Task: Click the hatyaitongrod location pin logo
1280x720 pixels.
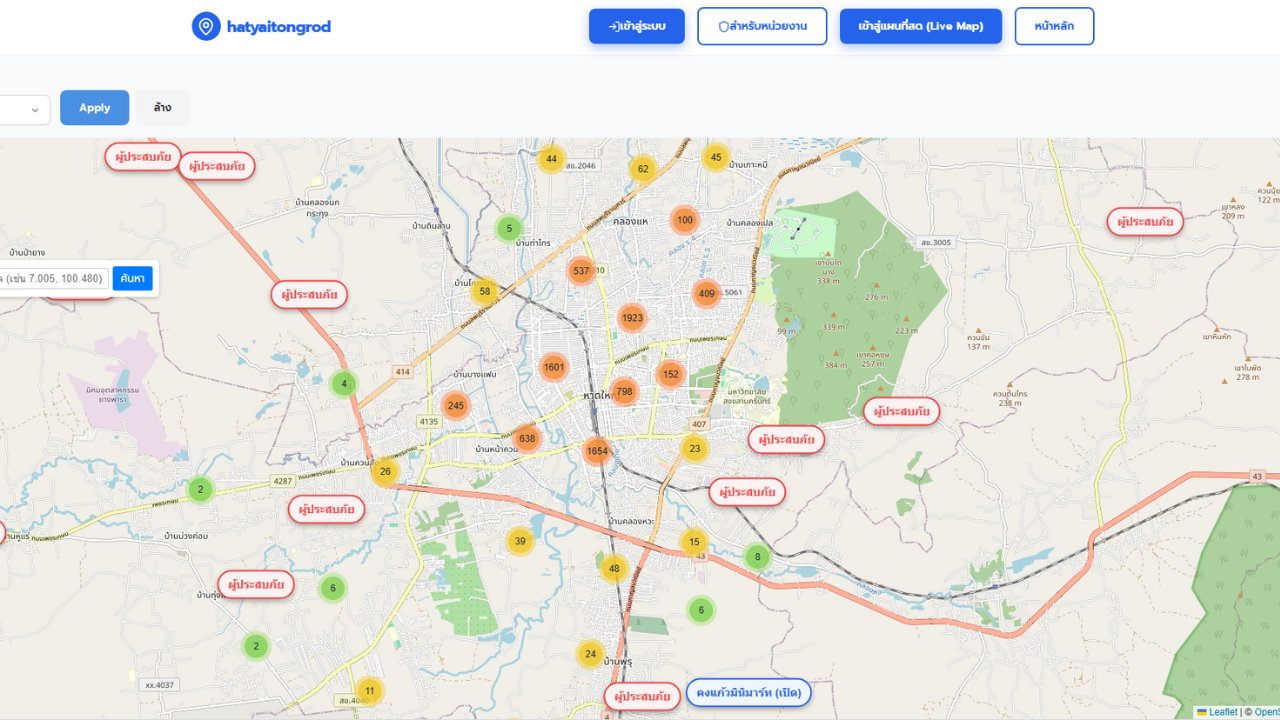Action: [206, 26]
